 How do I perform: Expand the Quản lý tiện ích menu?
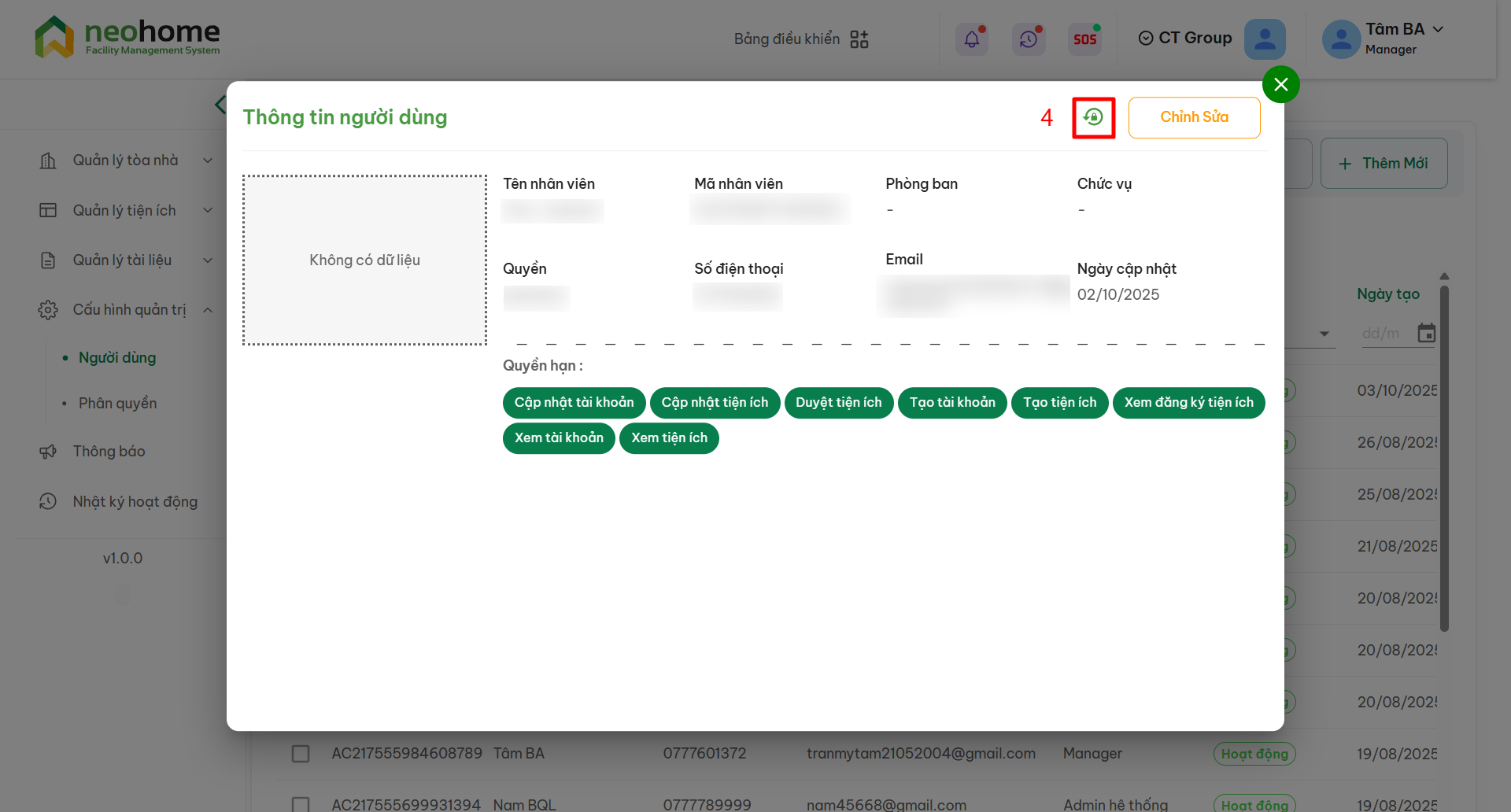coord(126,211)
